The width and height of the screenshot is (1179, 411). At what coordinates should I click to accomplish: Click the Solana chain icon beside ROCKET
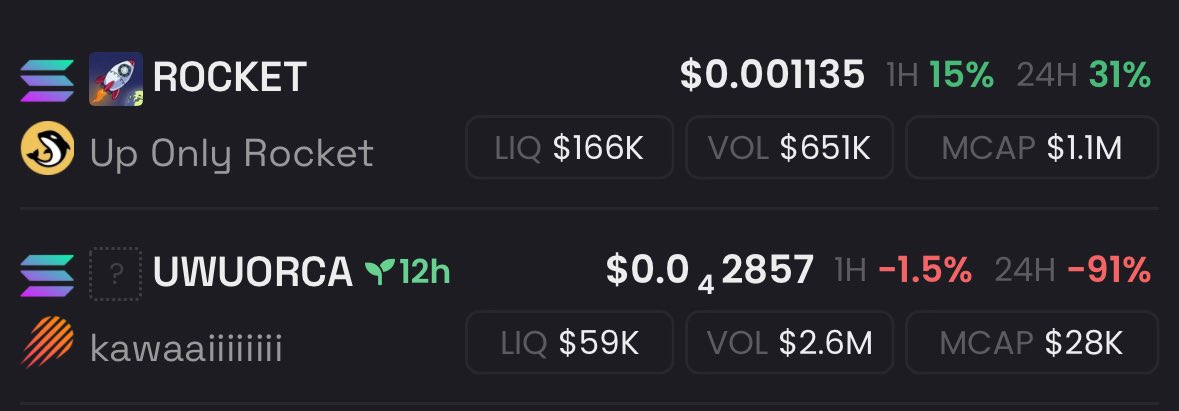click(x=47, y=80)
